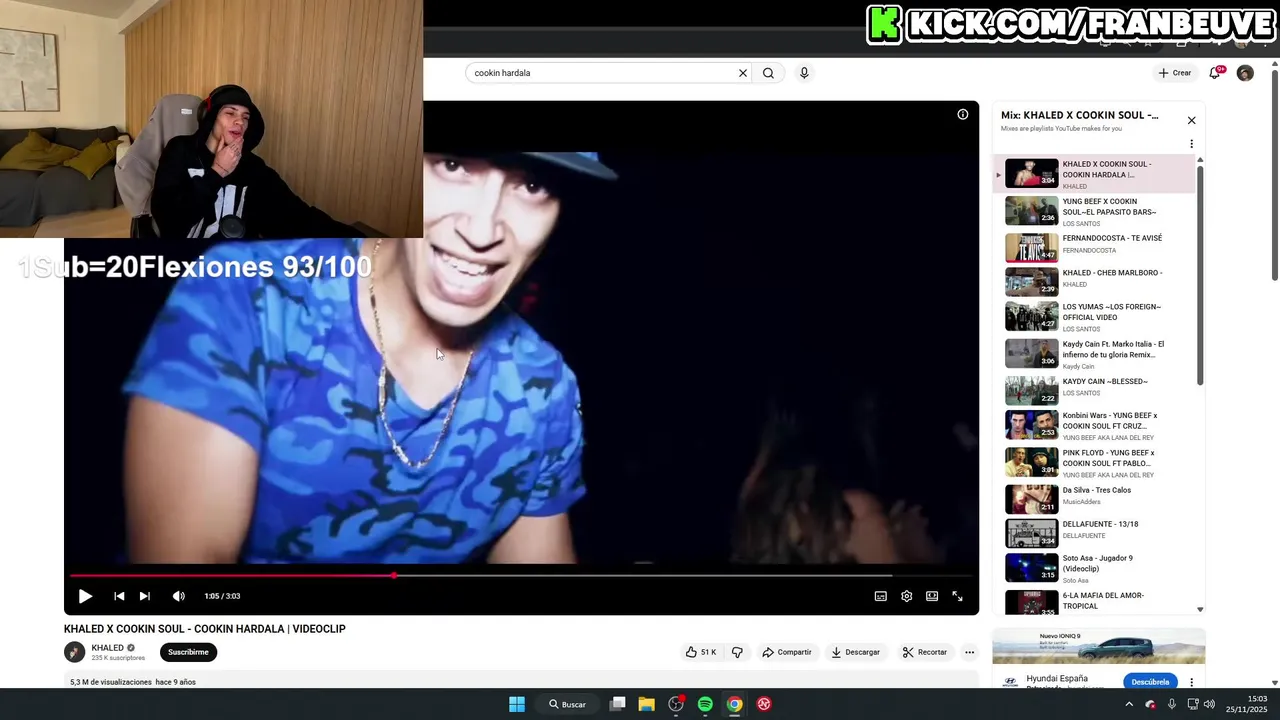This screenshot has width=1280, height=720.
Task: Click Descubrirla on Hyundai ad
Action: [x=1150, y=682]
